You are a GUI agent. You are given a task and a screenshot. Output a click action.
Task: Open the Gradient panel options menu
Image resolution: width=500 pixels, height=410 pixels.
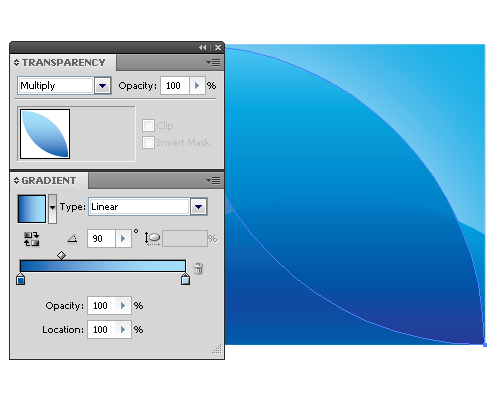click(213, 181)
